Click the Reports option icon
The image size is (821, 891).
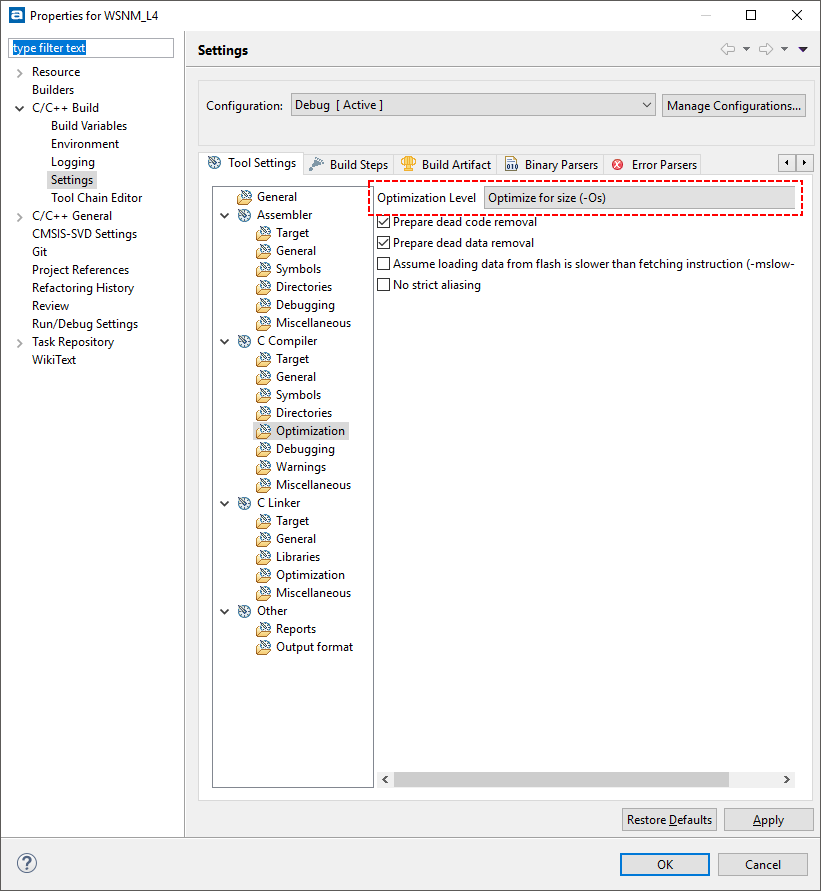pos(263,629)
